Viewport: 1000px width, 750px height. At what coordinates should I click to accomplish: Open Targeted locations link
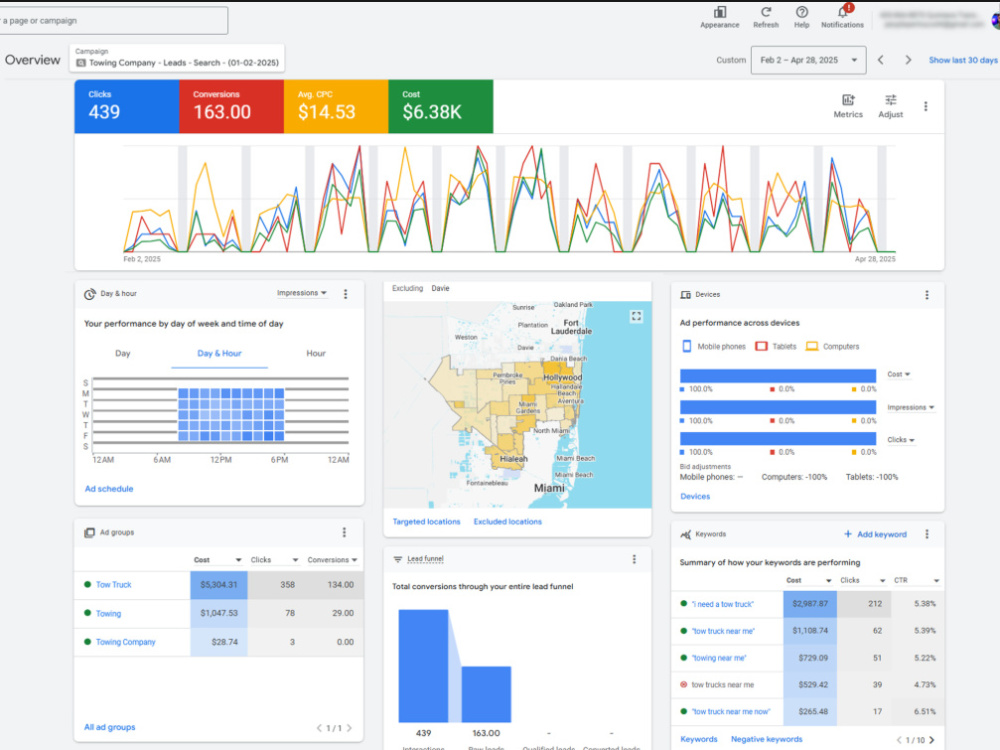(x=426, y=522)
